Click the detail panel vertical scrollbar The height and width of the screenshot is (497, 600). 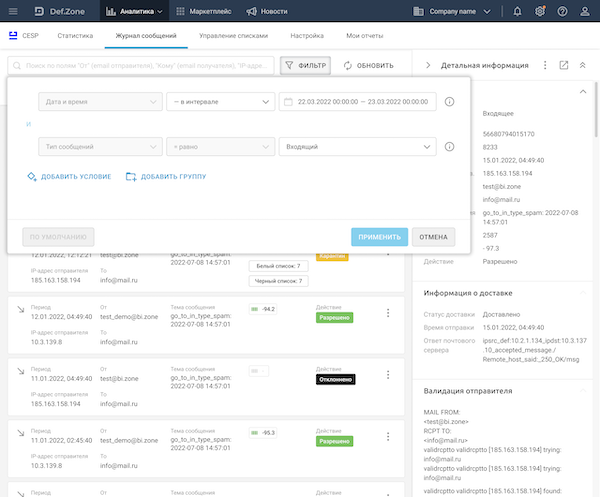click(595, 109)
